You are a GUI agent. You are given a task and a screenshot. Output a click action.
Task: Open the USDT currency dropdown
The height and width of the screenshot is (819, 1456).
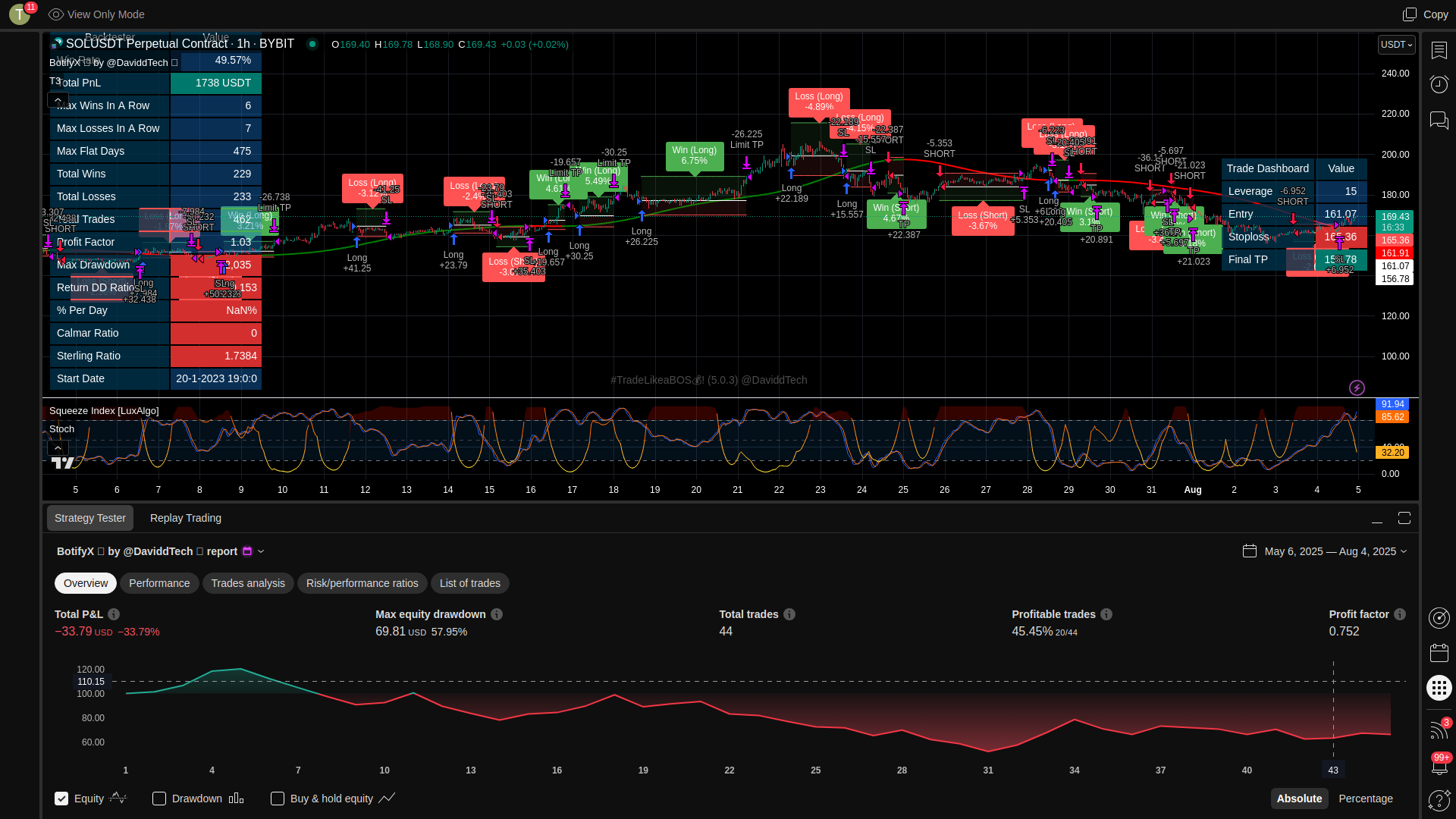(1396, 45)
